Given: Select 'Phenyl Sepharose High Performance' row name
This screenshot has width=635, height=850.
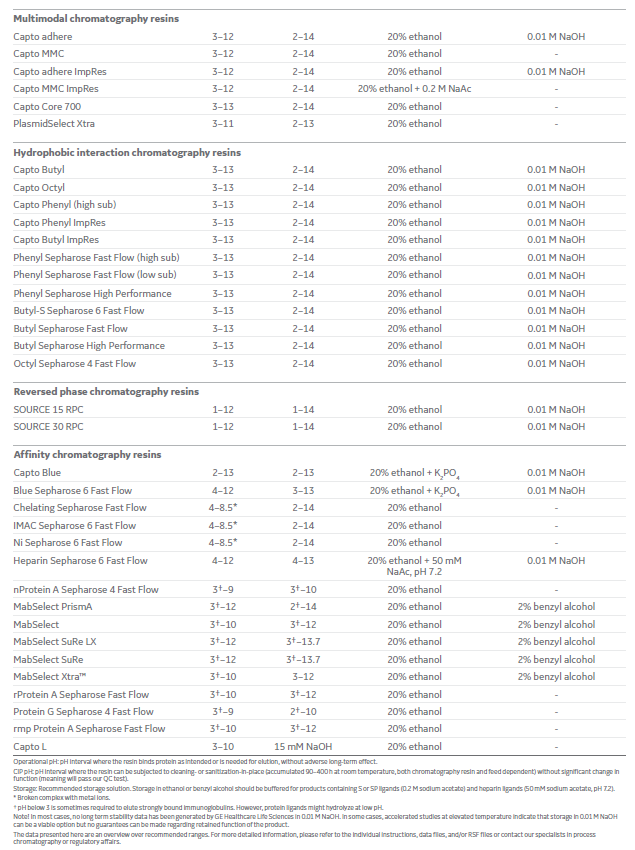Looking at the screenshot, I should [x=92, y=293].
